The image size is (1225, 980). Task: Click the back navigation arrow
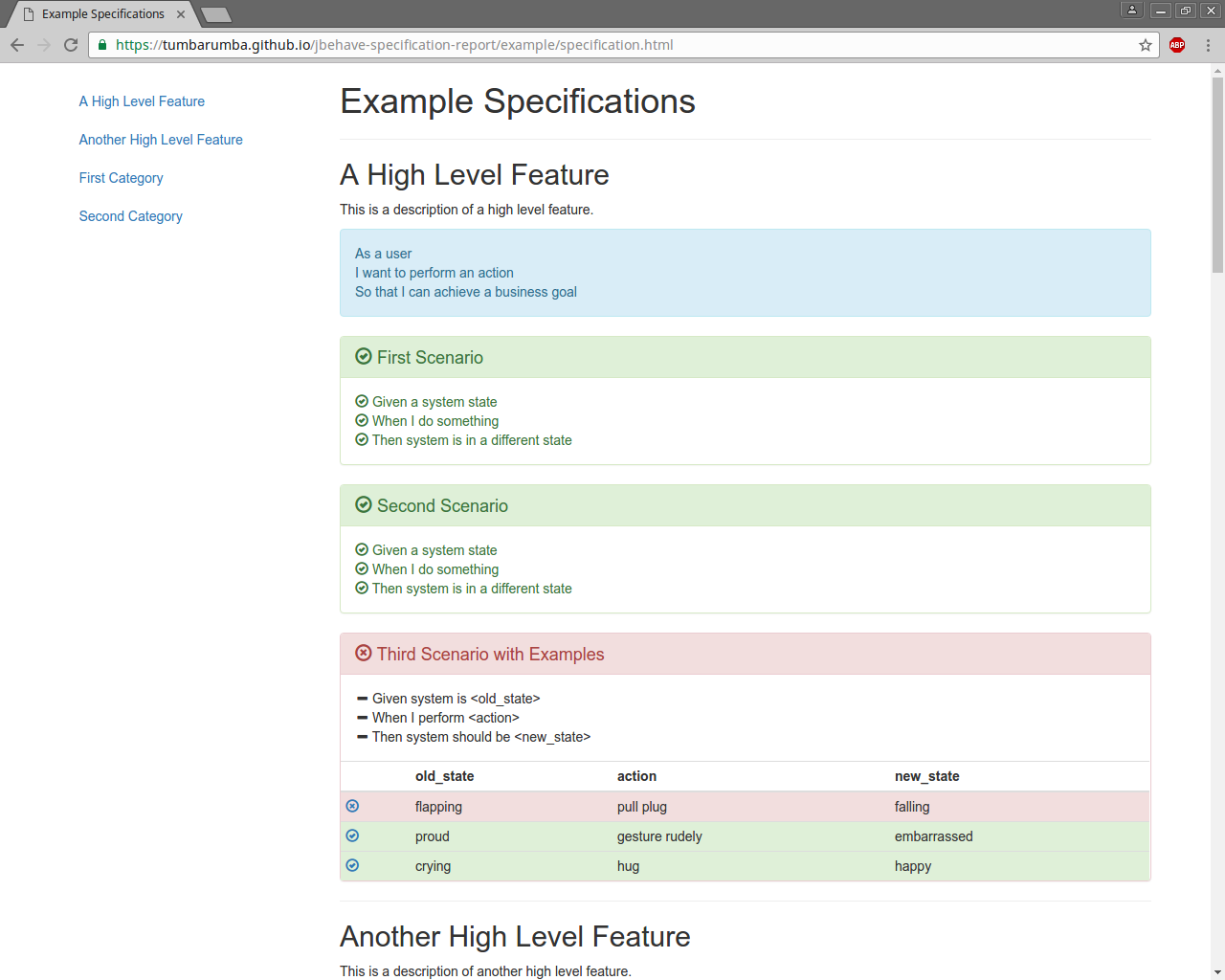(16, 45)
